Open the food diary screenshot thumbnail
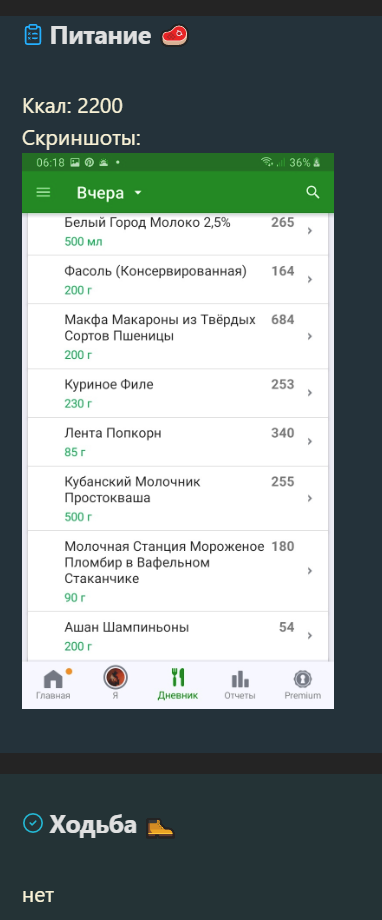 (x=178, y=431)
